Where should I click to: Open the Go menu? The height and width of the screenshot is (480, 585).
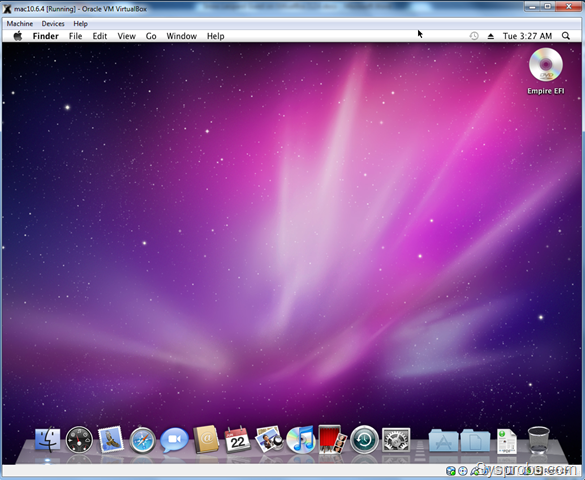(151, 36)
